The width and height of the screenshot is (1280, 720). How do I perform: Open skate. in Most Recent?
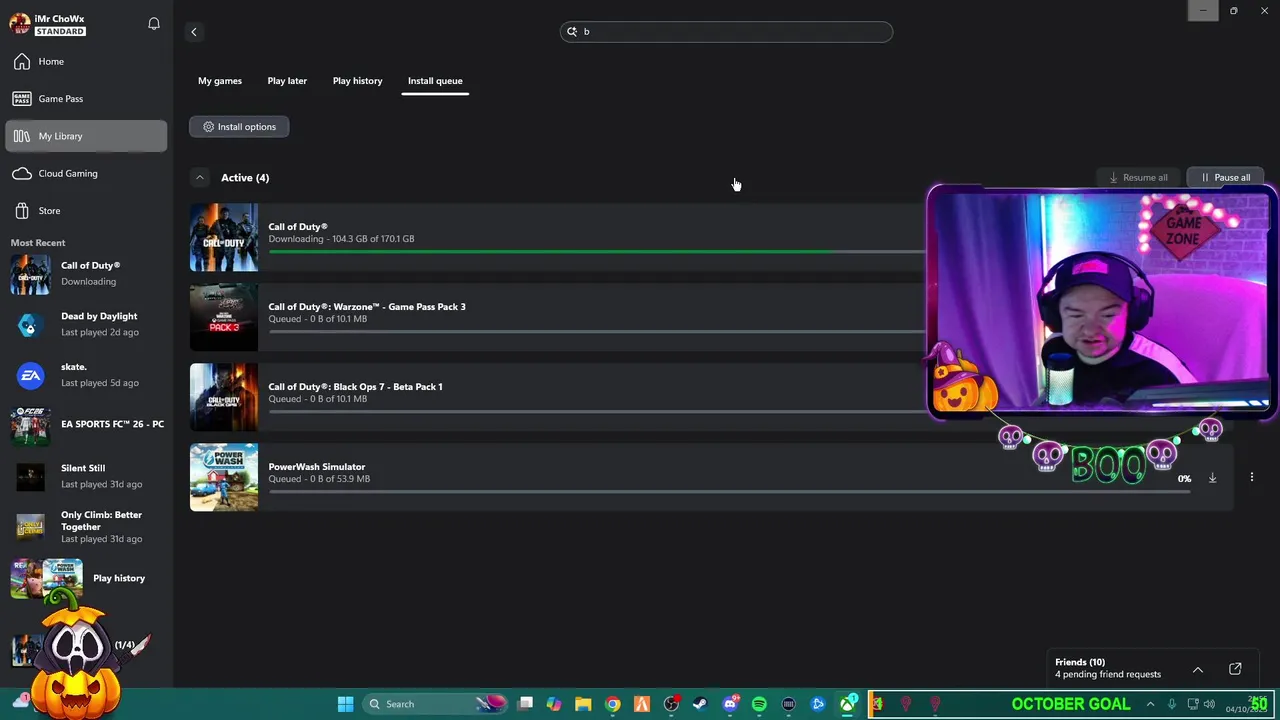pyautogui.click(x=86, y=375)
